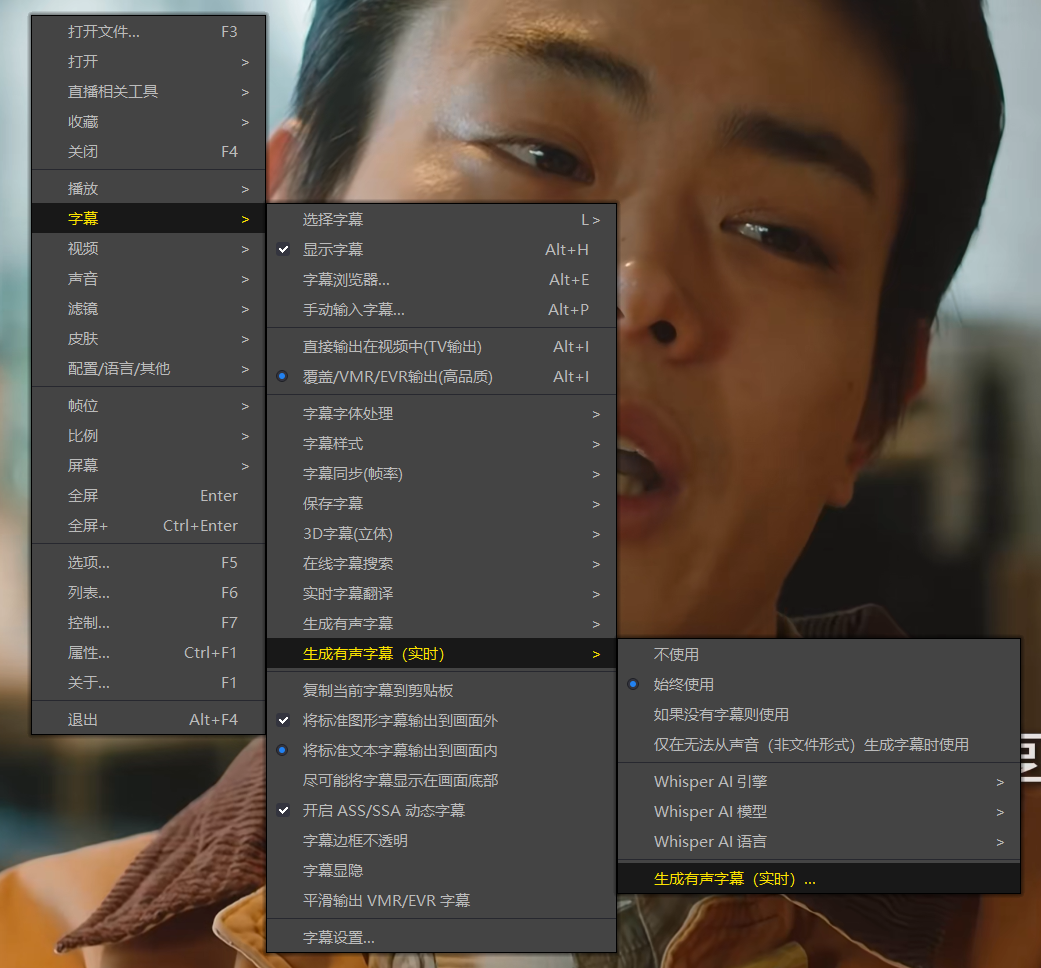Open the 选择字幕 submenu
The width and height of the screenshot is (1041, 968).
coord(441,220)
